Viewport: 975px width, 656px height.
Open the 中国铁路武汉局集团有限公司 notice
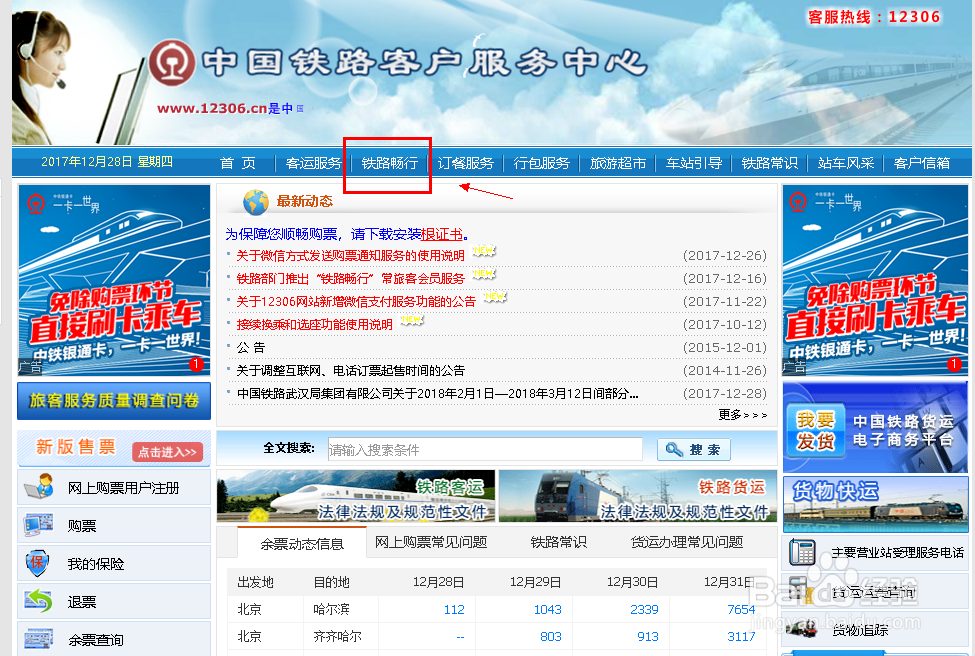pos(437,394)
